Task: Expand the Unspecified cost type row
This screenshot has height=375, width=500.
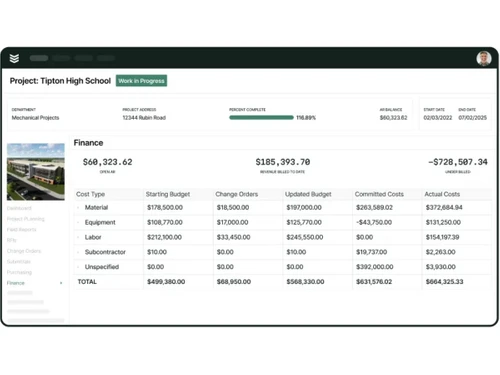Action: click(78, 267)
